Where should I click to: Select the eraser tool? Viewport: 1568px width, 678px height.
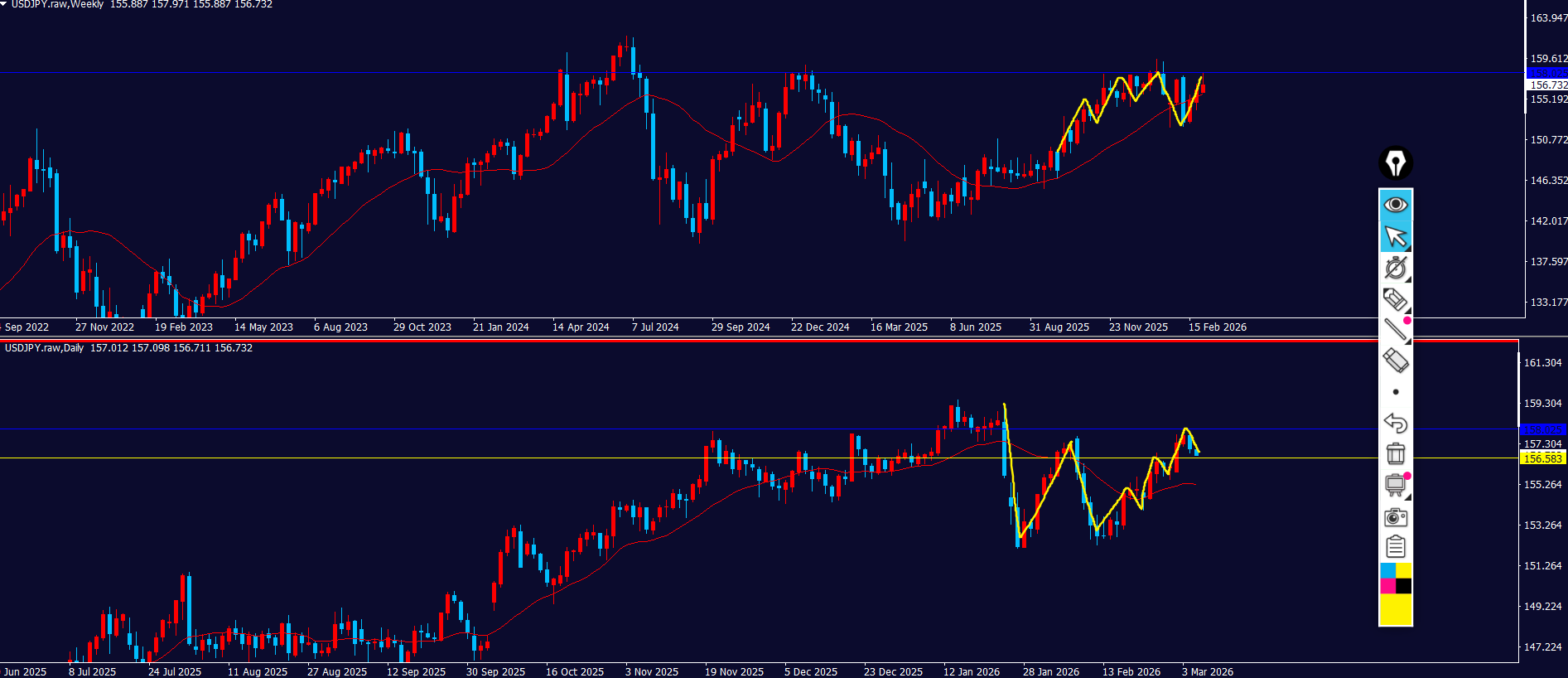[1396, 361]
